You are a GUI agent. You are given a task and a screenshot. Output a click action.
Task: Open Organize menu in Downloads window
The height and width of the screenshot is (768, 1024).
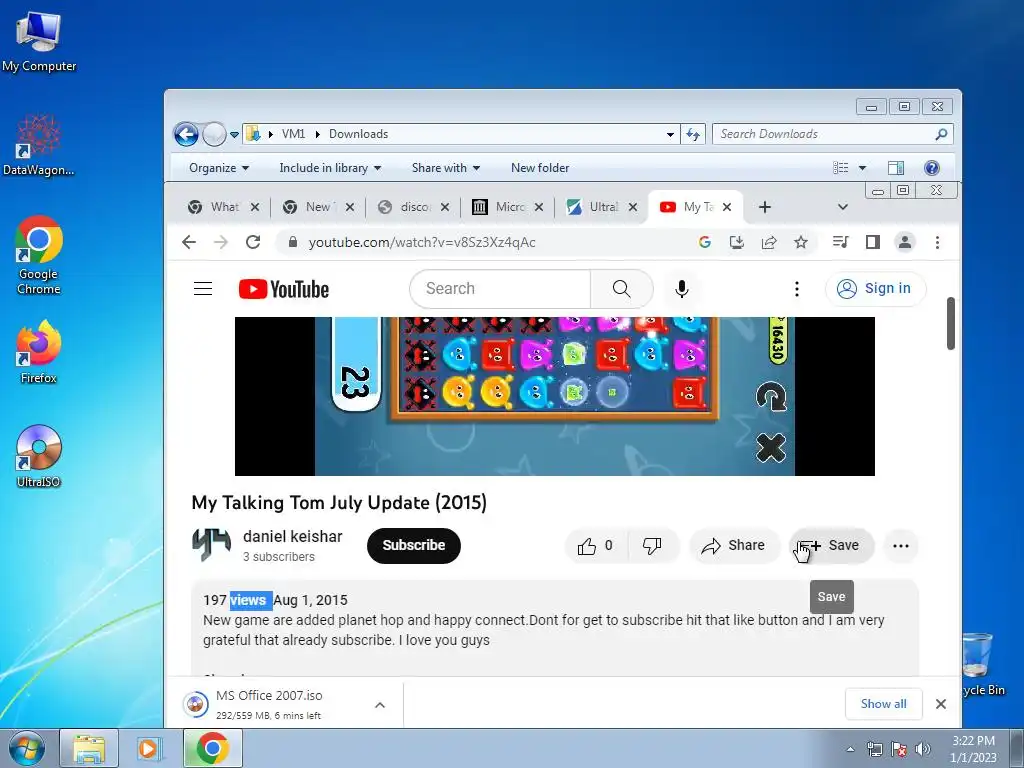(219, 168)
